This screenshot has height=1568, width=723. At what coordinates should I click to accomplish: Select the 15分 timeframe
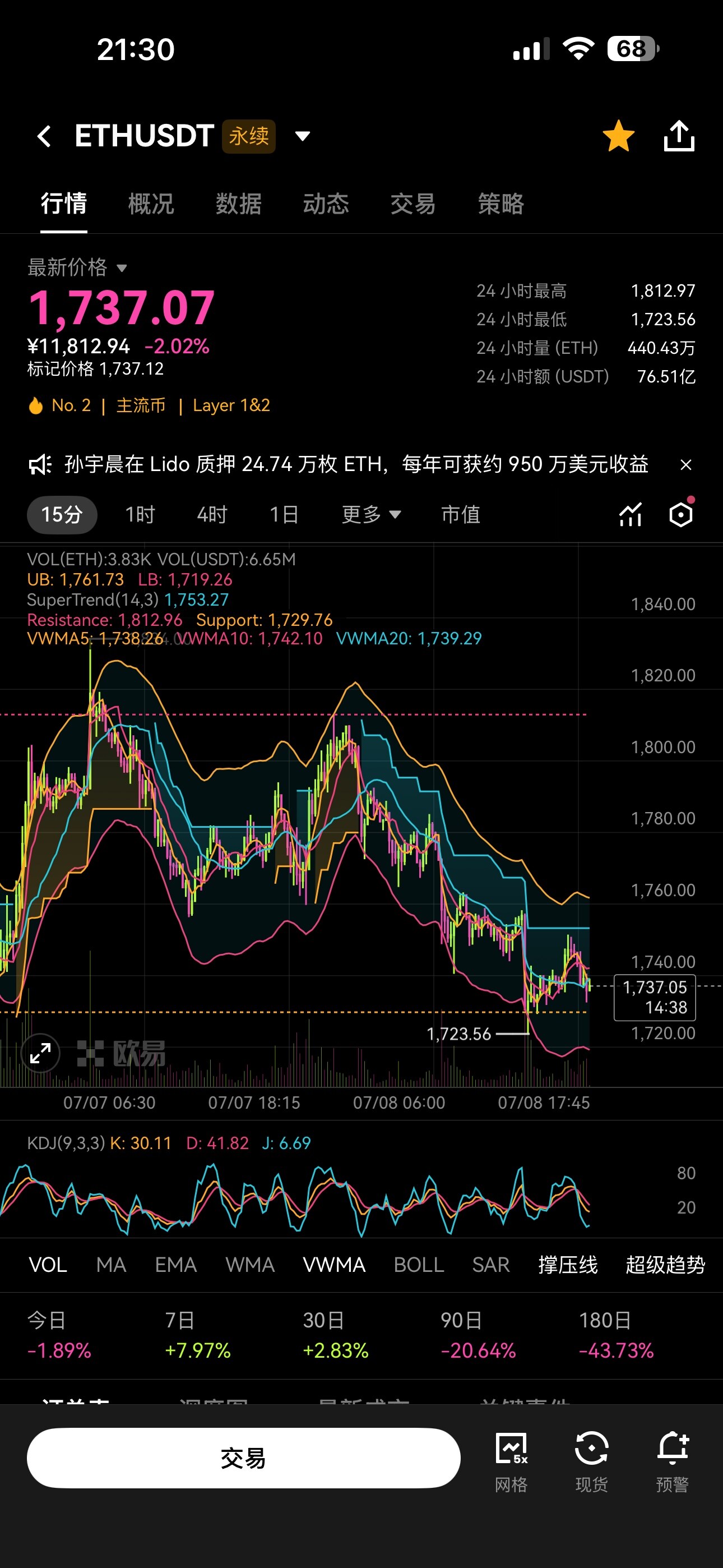62,515
